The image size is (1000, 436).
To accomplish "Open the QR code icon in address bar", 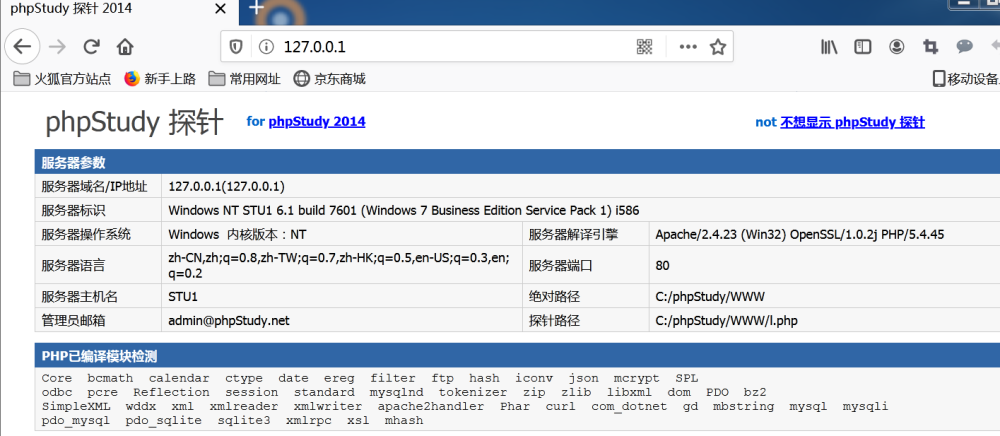I will click(x=645, y=47).
